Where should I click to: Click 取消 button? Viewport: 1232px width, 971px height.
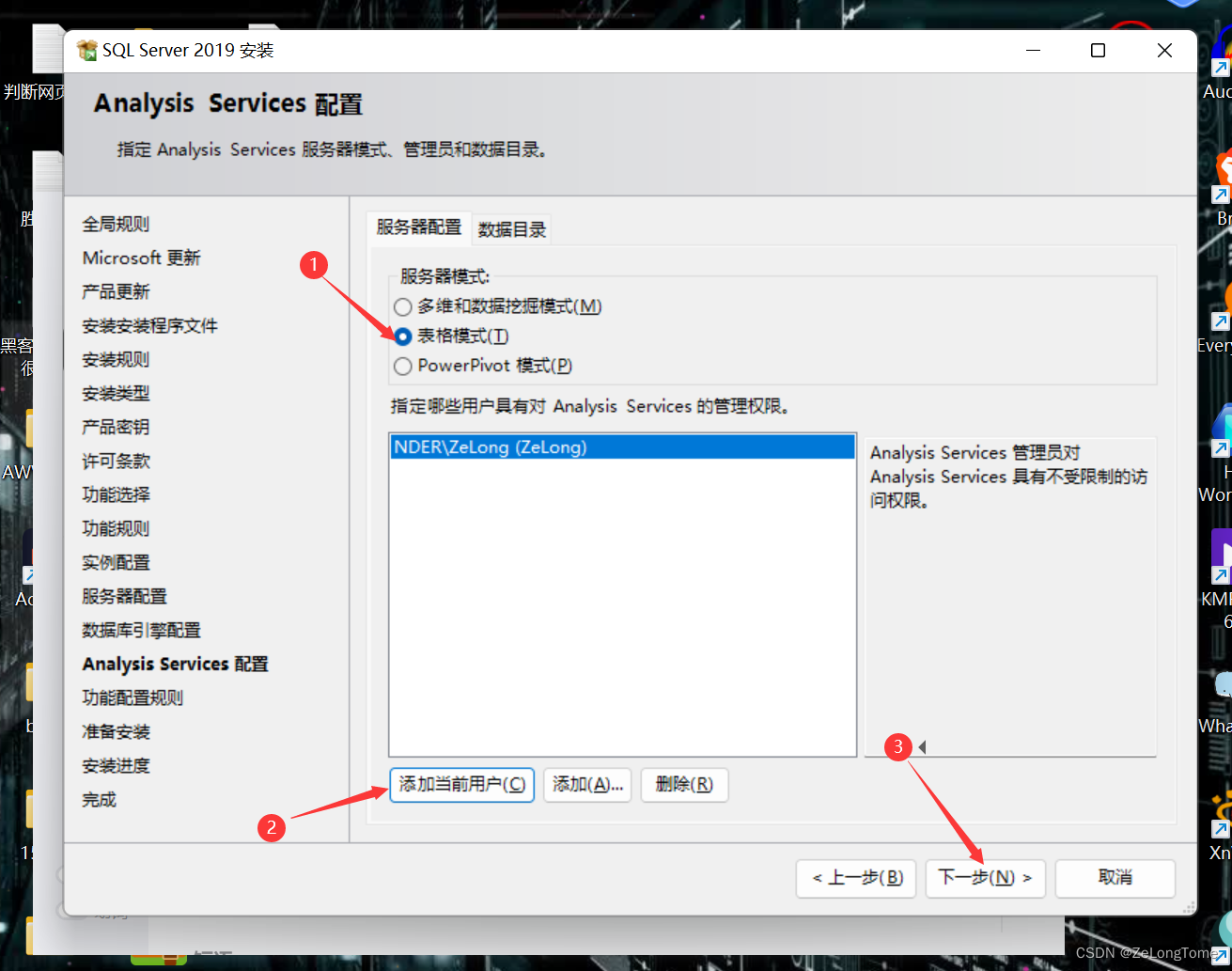1115,878
